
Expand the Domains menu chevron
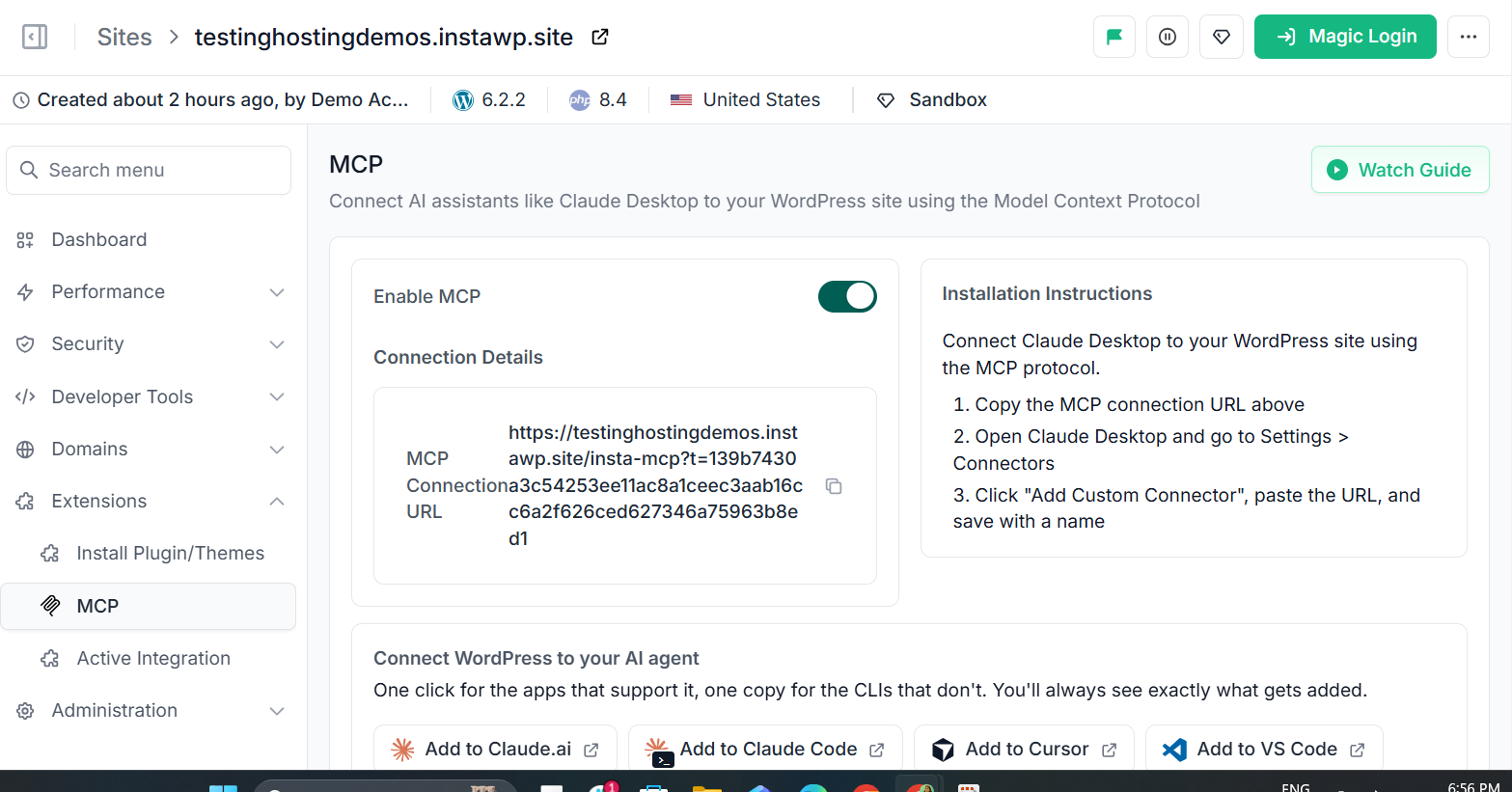(x=277, y=450)
